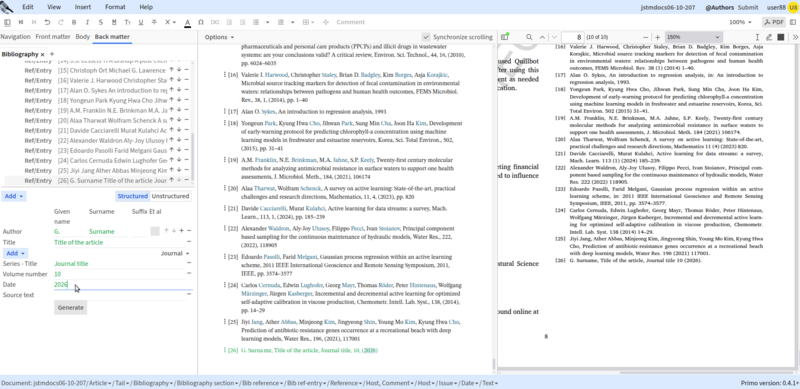Toggle the PDF viewer sidebar icon
The height and width of the screenshot is (389, 800).
(505, 37)
